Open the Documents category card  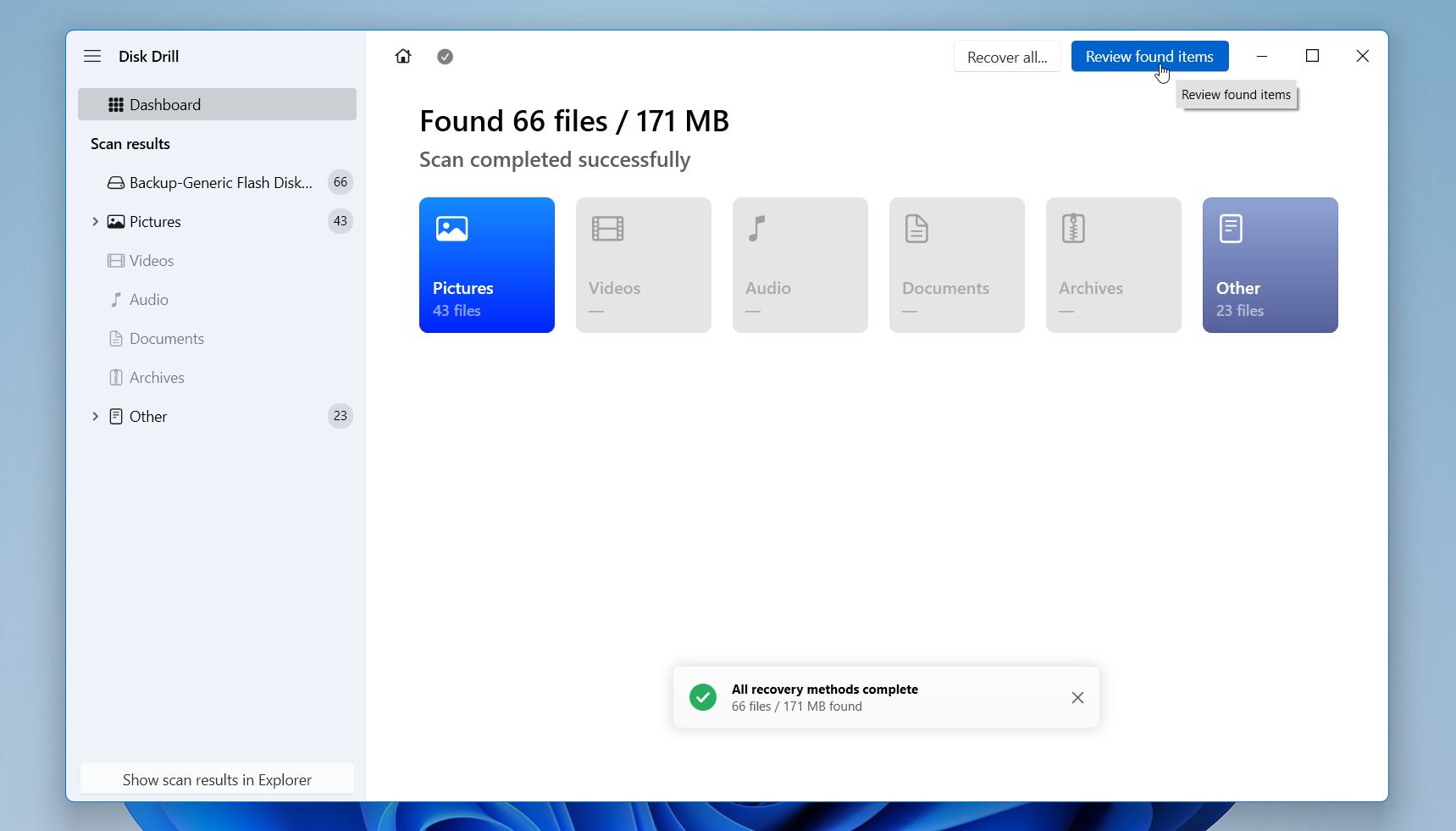957,265
